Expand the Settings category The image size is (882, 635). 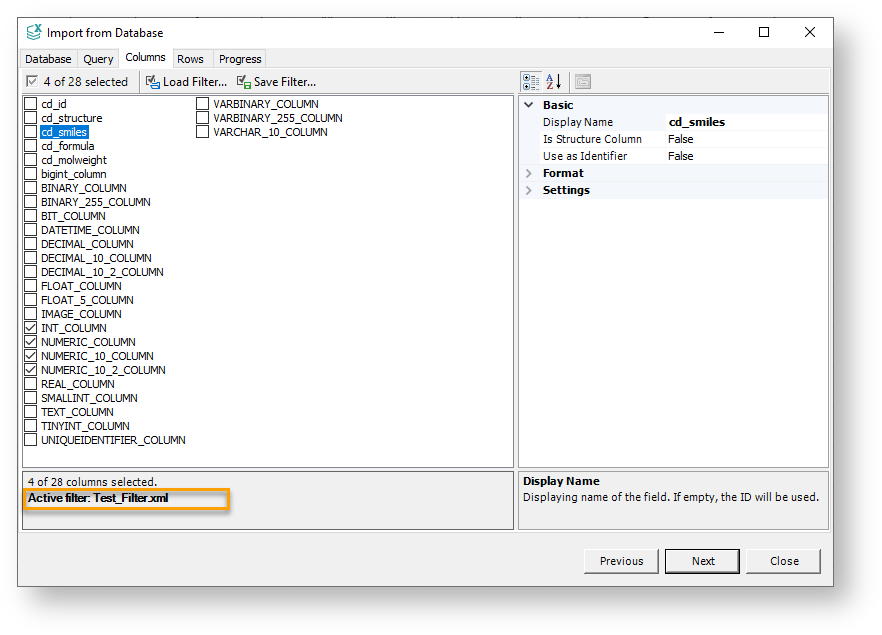528,189
